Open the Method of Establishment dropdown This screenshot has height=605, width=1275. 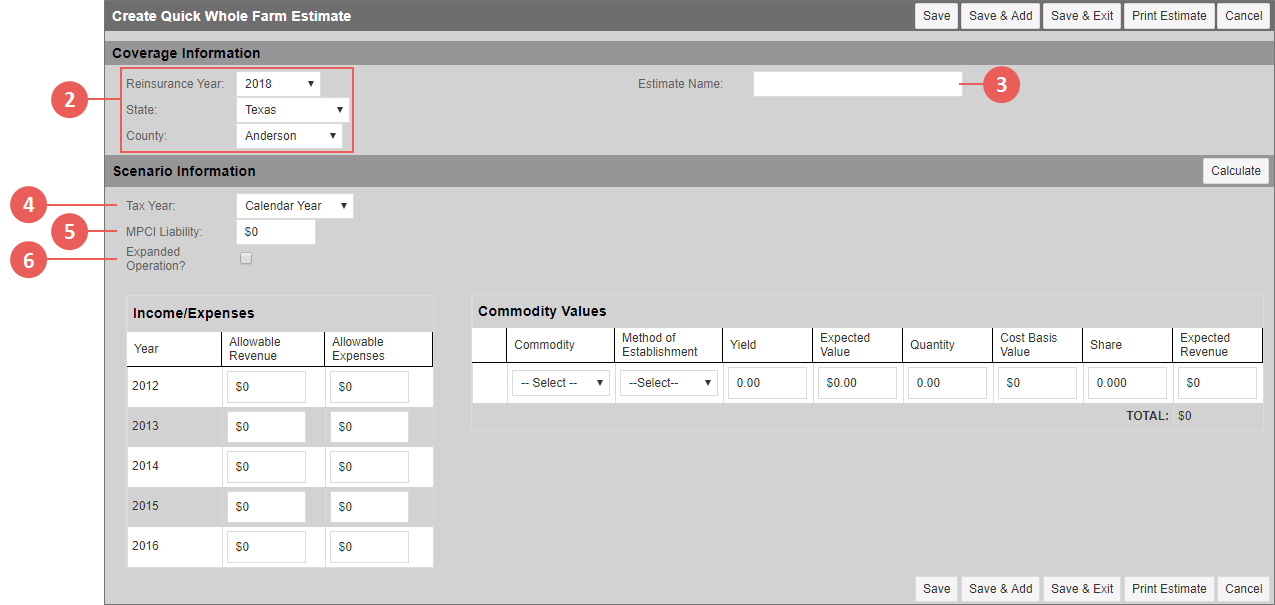pyautogui.click(x=667, y=382)
